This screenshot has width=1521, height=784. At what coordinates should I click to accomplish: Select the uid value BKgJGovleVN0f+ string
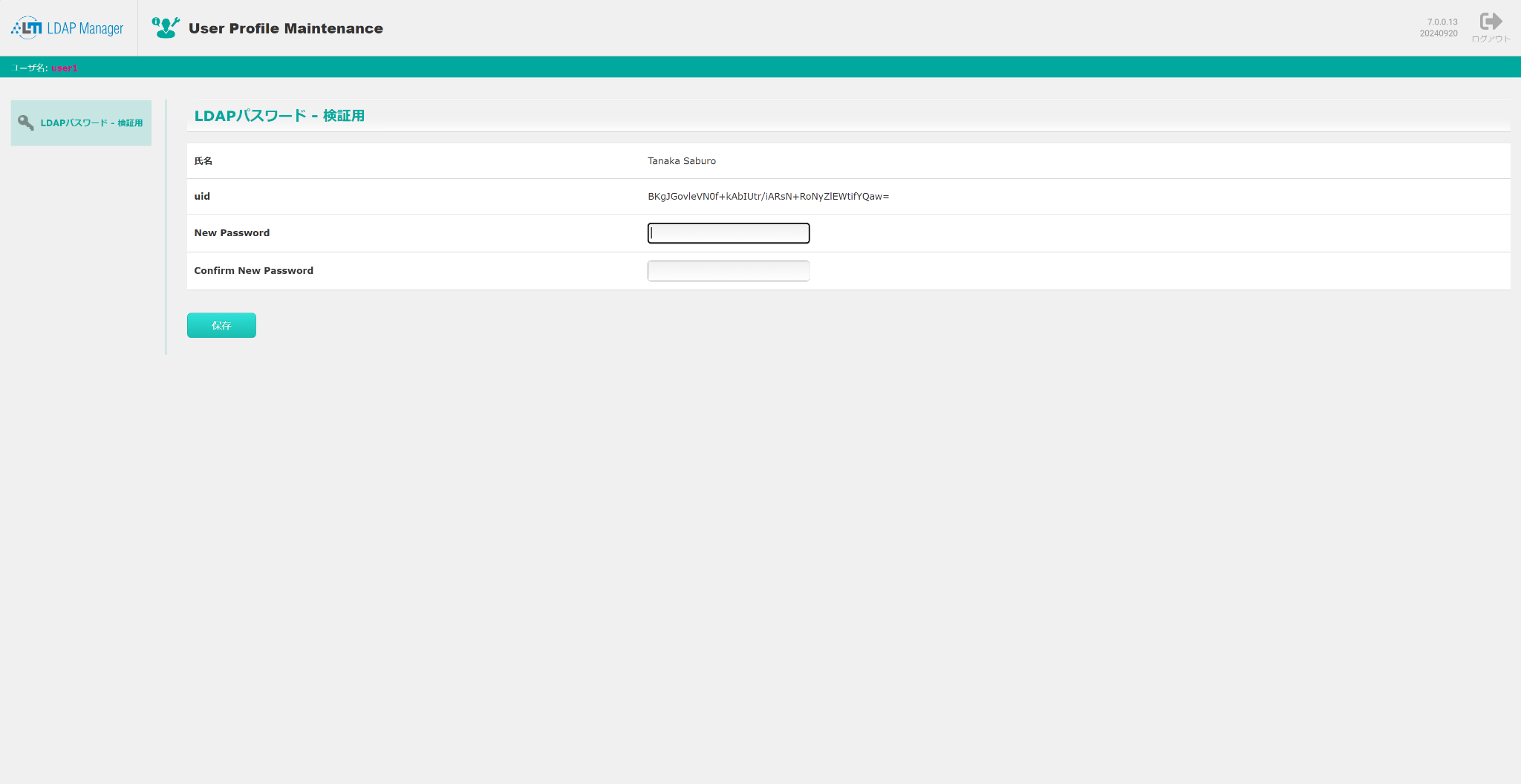click(x=768, y=197)
